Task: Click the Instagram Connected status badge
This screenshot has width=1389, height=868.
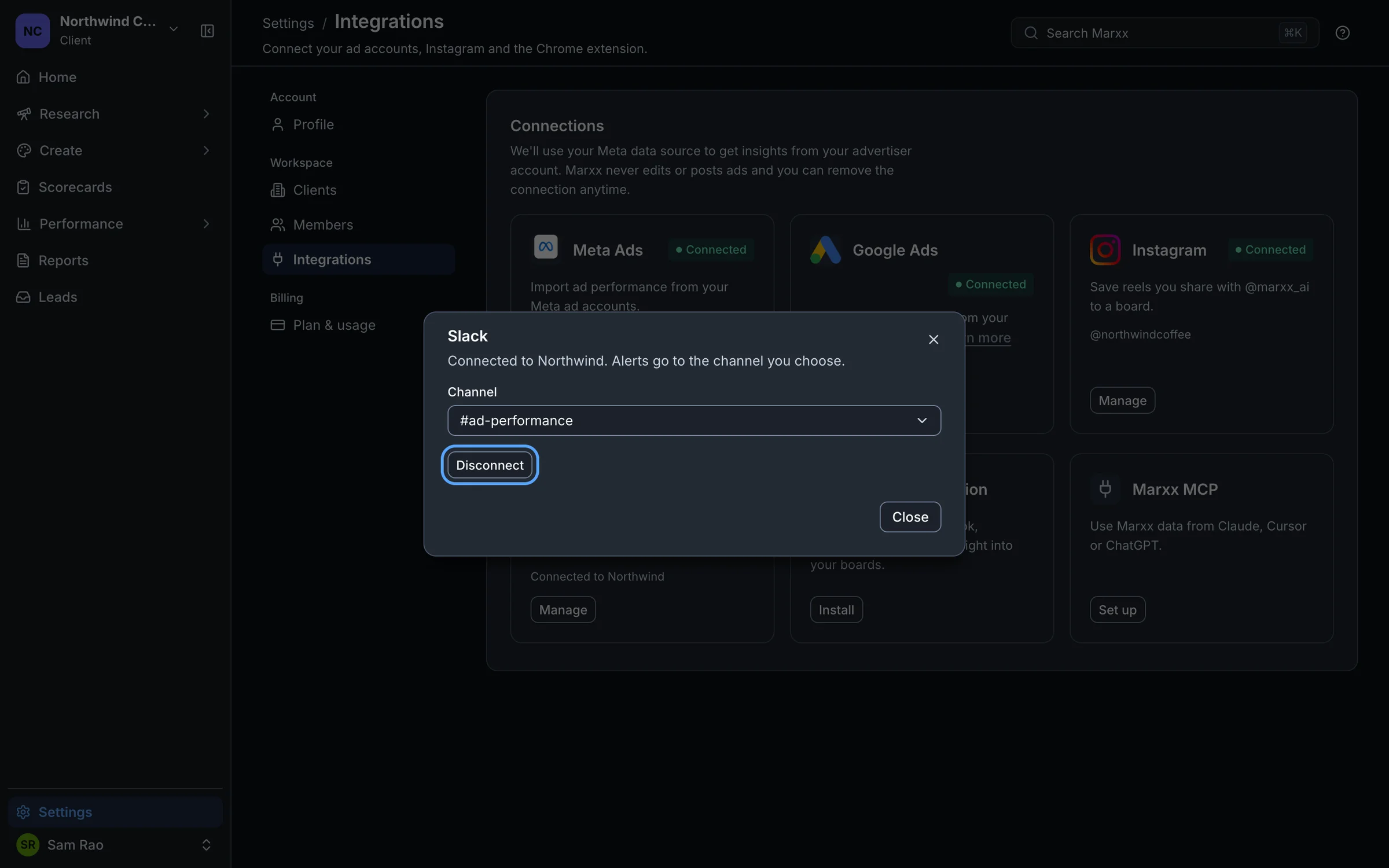Action: (1270, 249)
